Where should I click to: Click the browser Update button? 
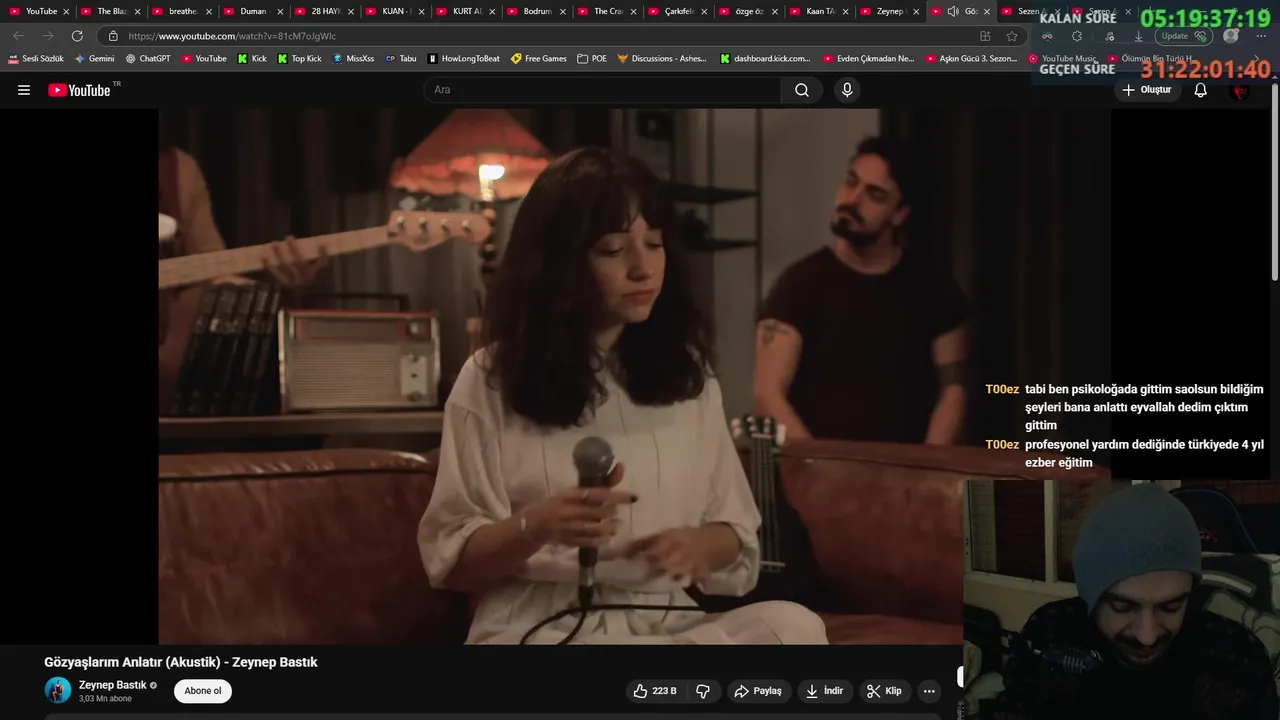click(1185, 36)
